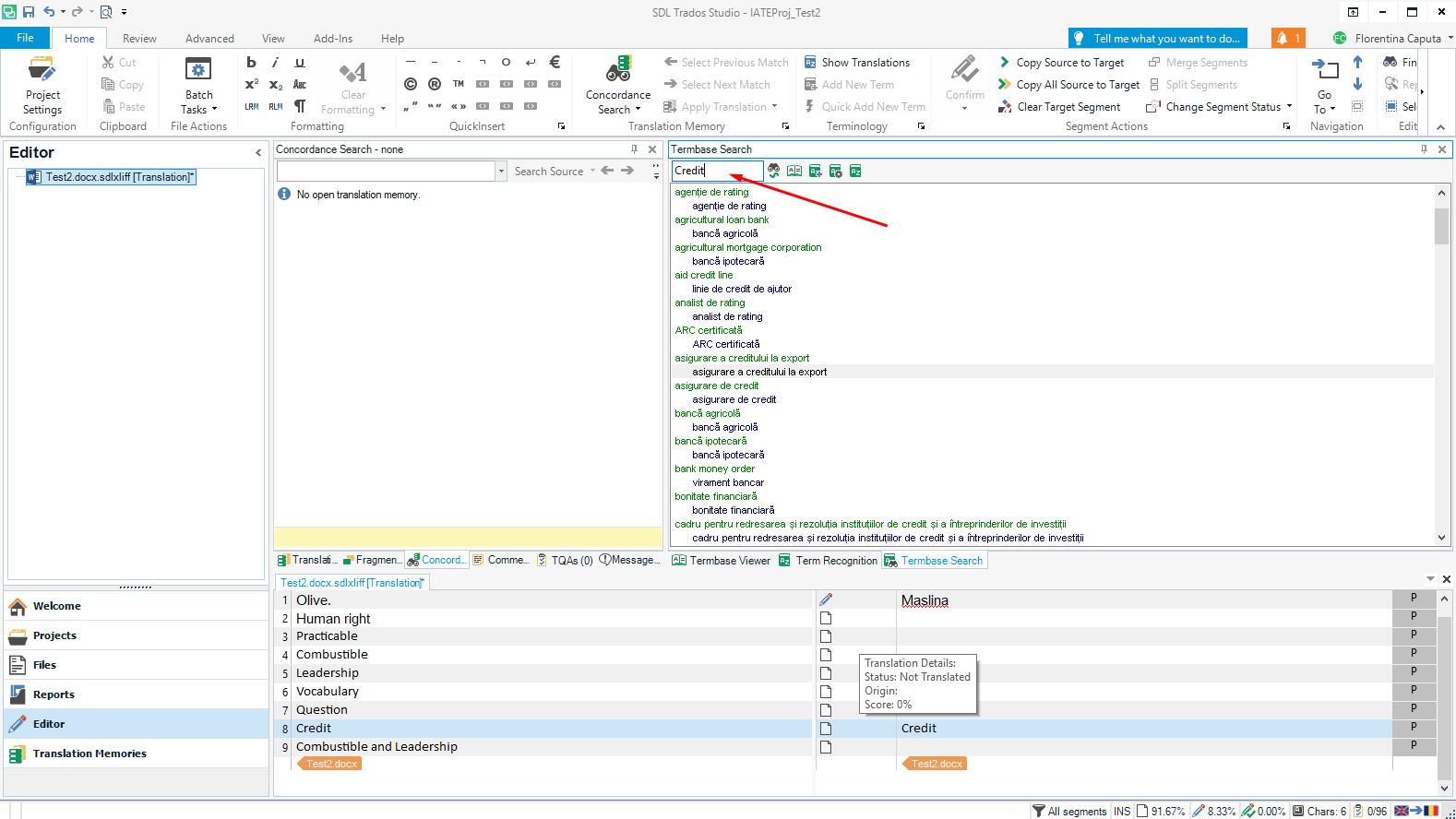Open the Comments tab

coord(501,560)
